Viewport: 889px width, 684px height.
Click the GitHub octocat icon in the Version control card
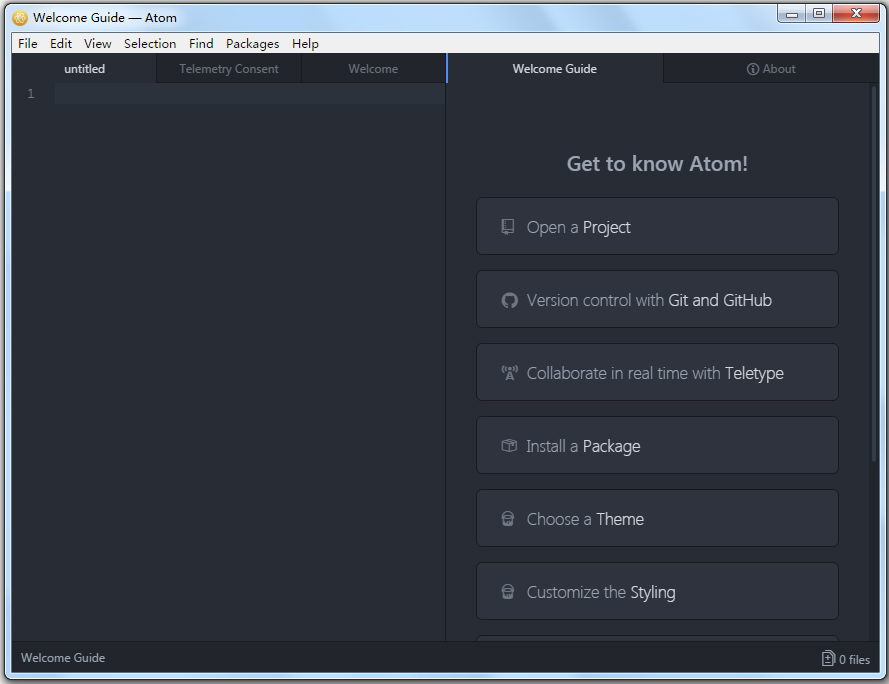[x=509, y=300]
